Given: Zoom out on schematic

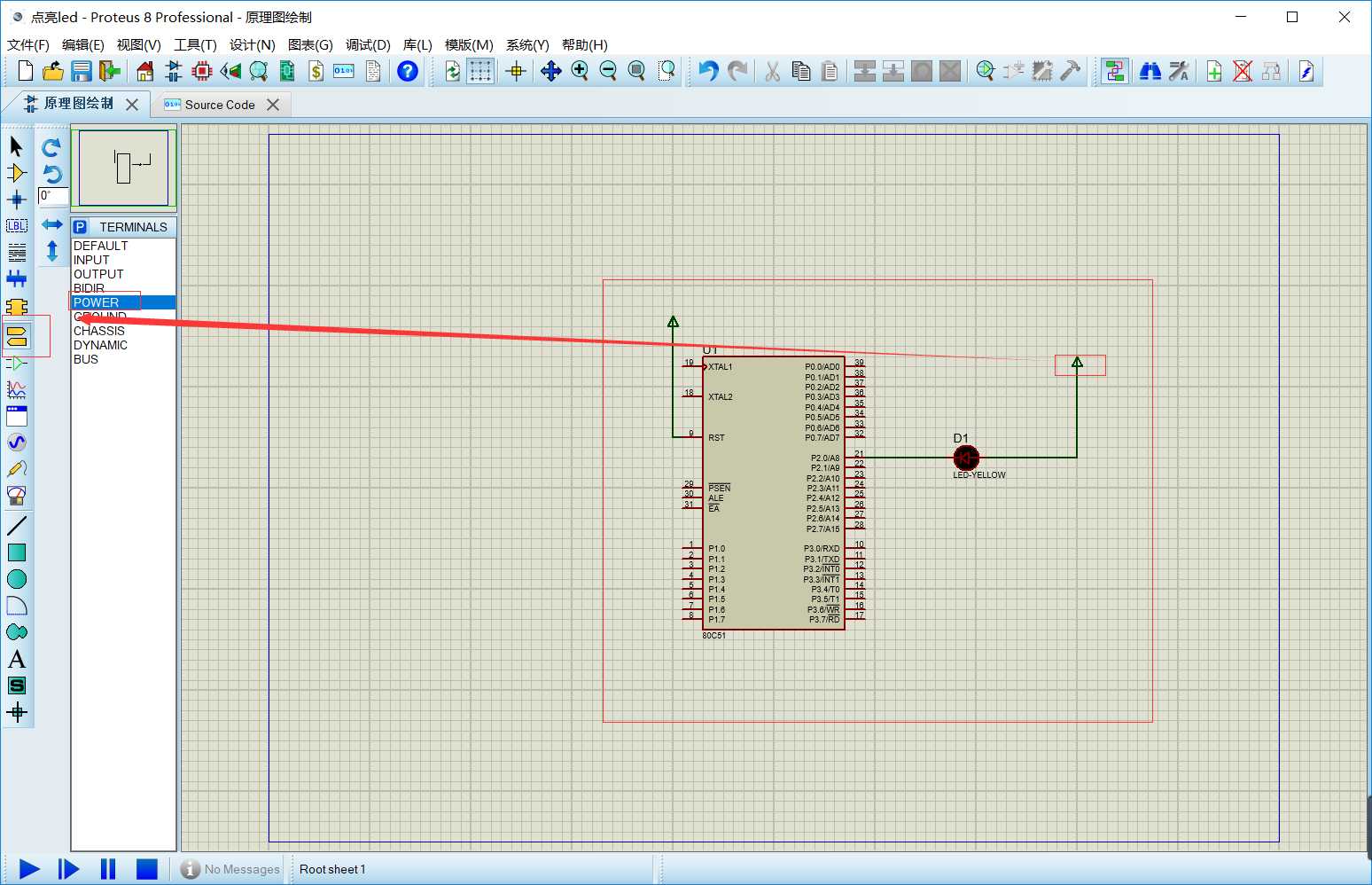Looking at the screenshot, I should pyautogui.click(x=608, y=71).
